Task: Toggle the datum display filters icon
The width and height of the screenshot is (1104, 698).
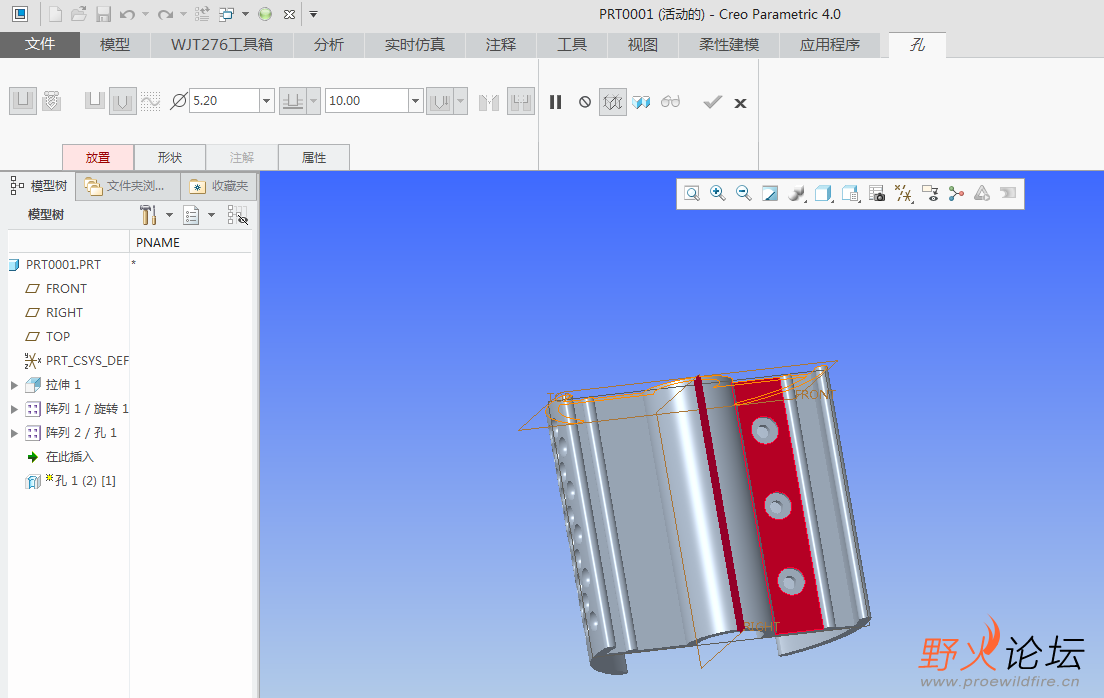Action: 903,193
